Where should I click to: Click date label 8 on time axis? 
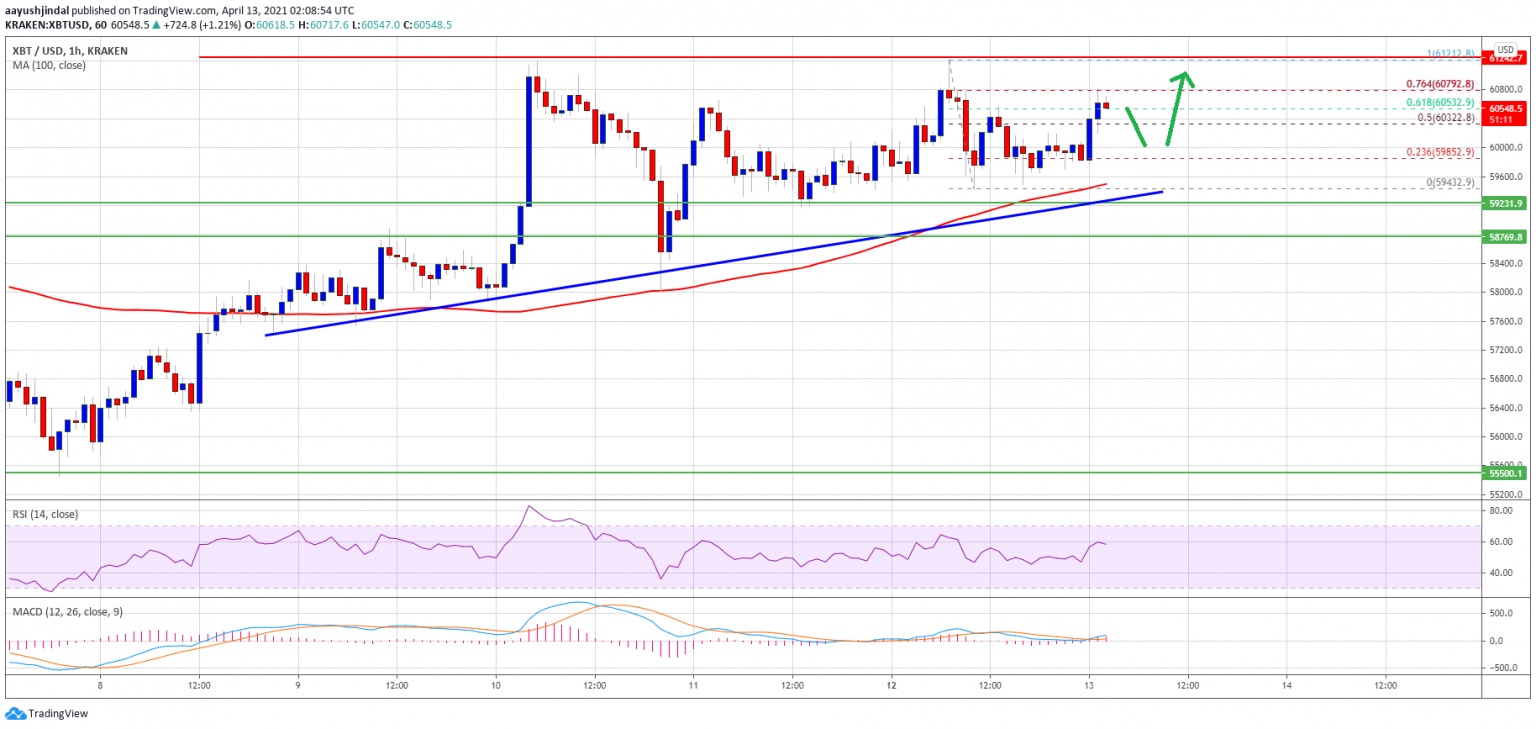click(x=100, y=687)
